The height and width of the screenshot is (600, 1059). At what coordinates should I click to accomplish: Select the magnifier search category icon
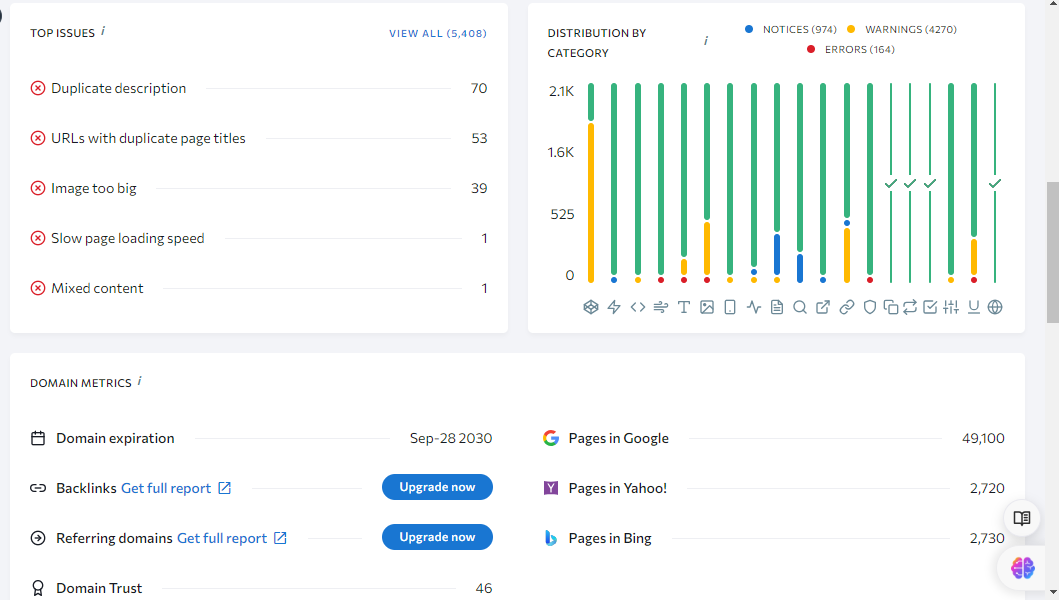click(800, 307)
